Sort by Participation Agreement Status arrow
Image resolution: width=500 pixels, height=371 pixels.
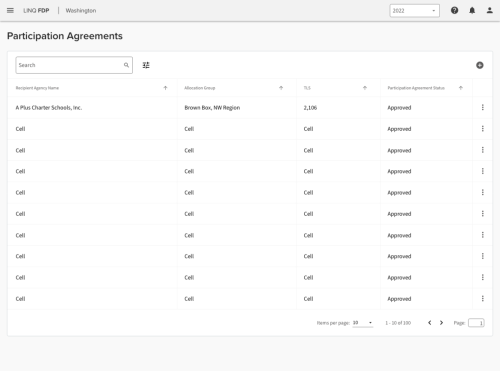(x=461, y=88)
